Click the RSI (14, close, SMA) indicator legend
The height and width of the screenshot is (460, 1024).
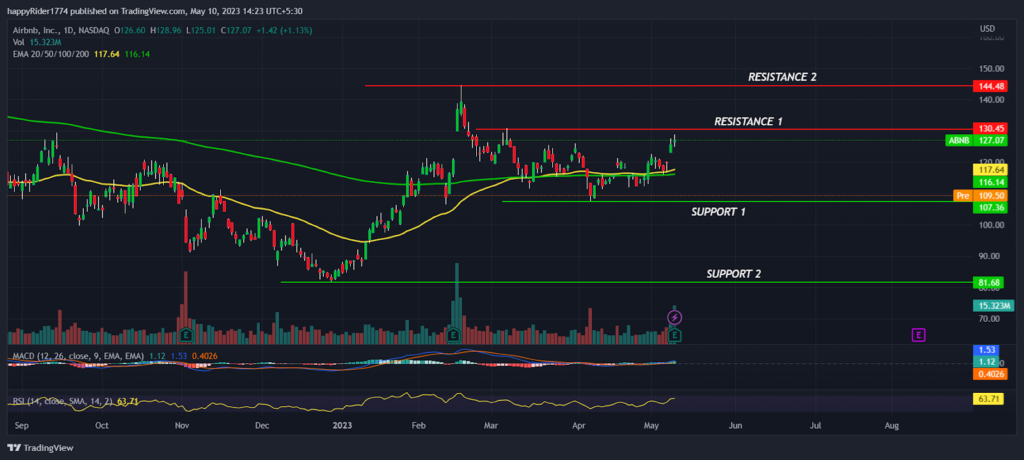61,401
